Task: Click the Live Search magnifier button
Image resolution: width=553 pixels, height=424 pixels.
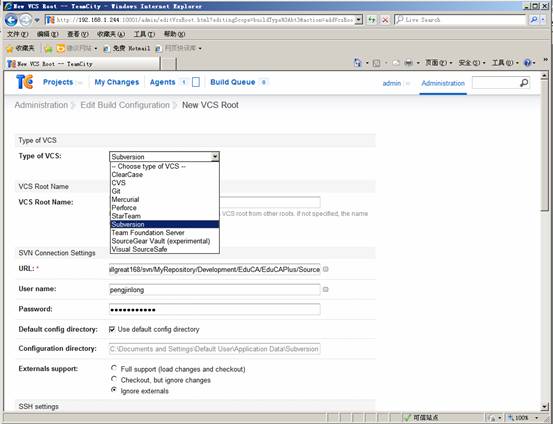Action: point(534,20)
